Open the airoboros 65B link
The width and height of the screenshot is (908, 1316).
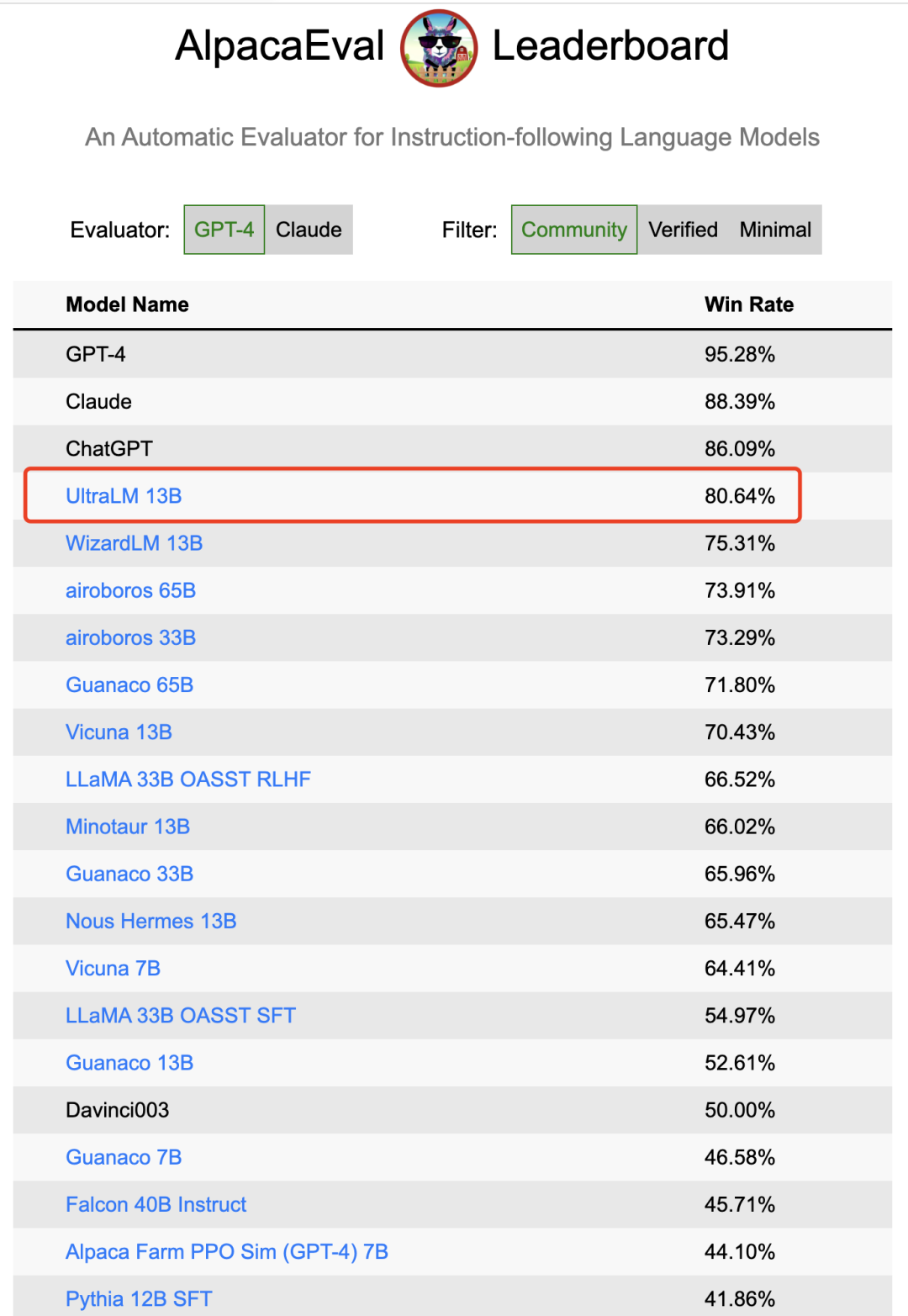tap(130, 590)
